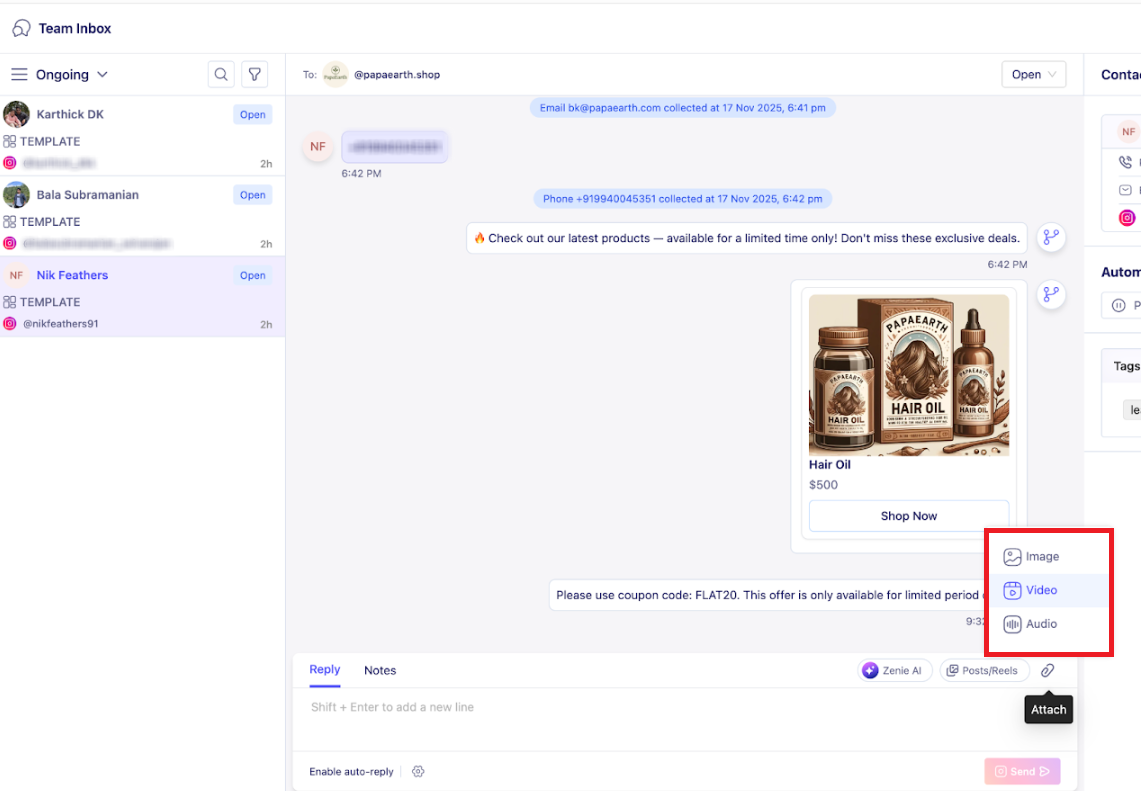Click the Instagram icon beside @nikfeathers91
This screenshot has height=791, width=1141.
click(9, 324)
